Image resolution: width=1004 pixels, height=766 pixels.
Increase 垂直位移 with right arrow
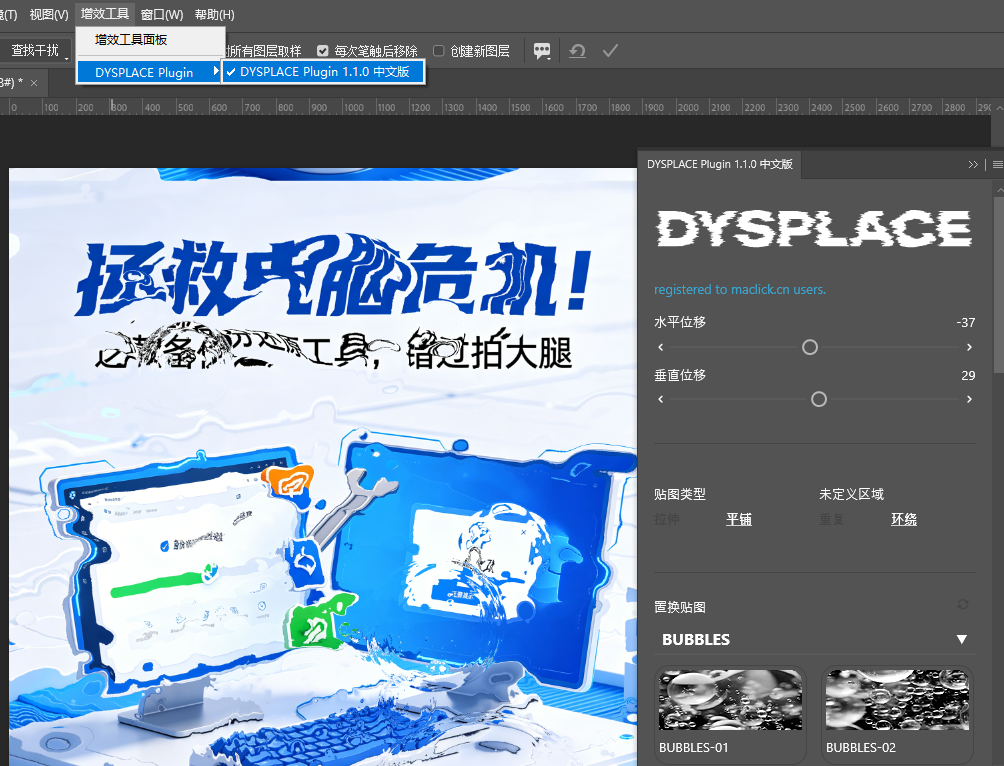point(969,400)
